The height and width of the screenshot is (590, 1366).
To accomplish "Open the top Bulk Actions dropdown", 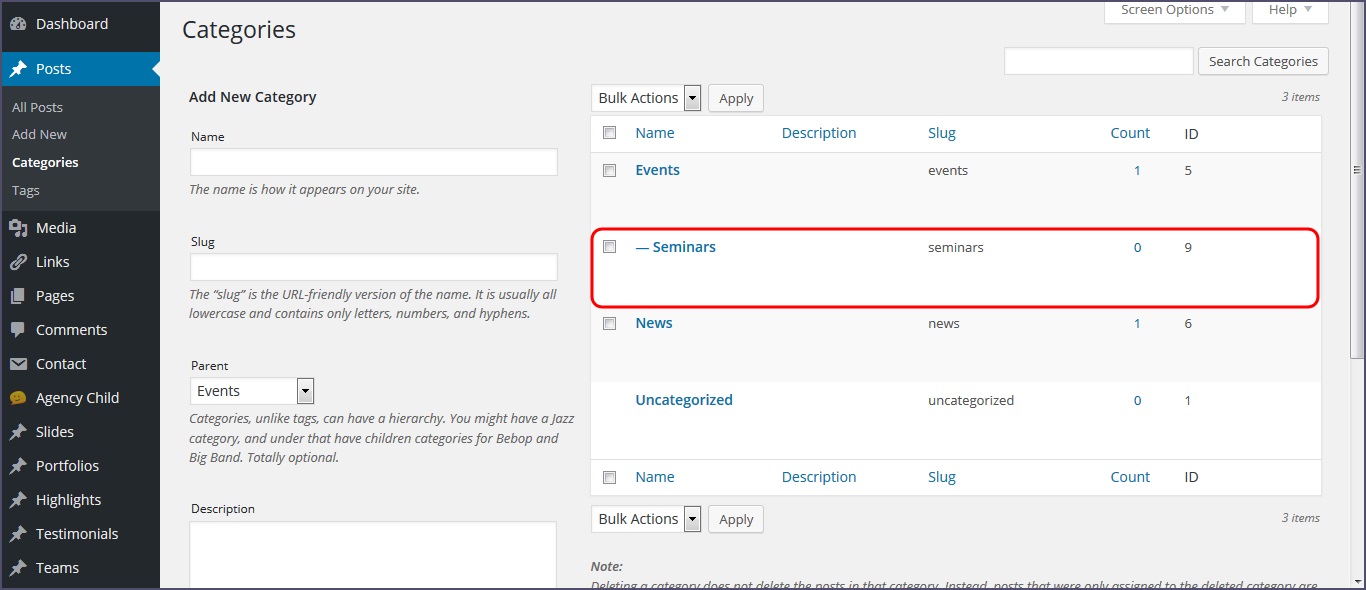I will [x=647, y=98].
